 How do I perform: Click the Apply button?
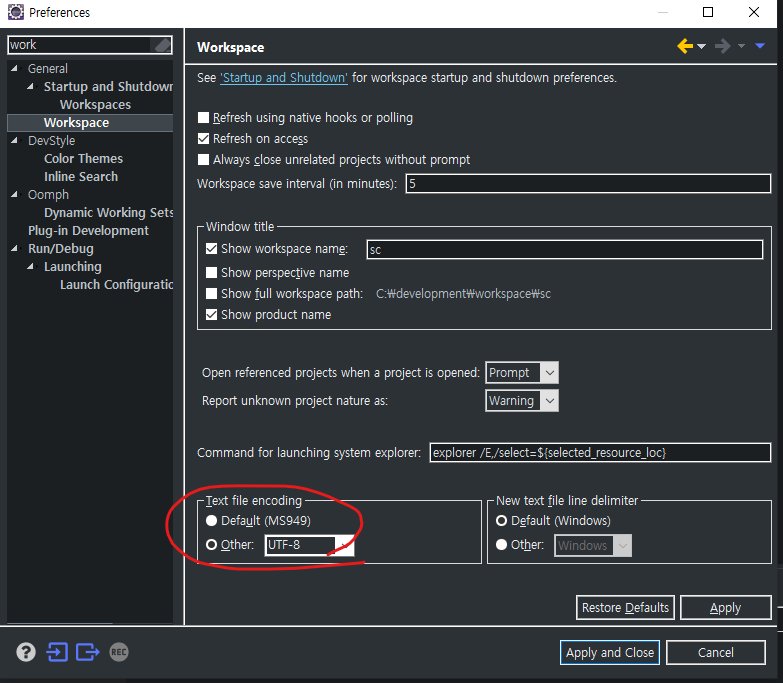pos(726,608)
